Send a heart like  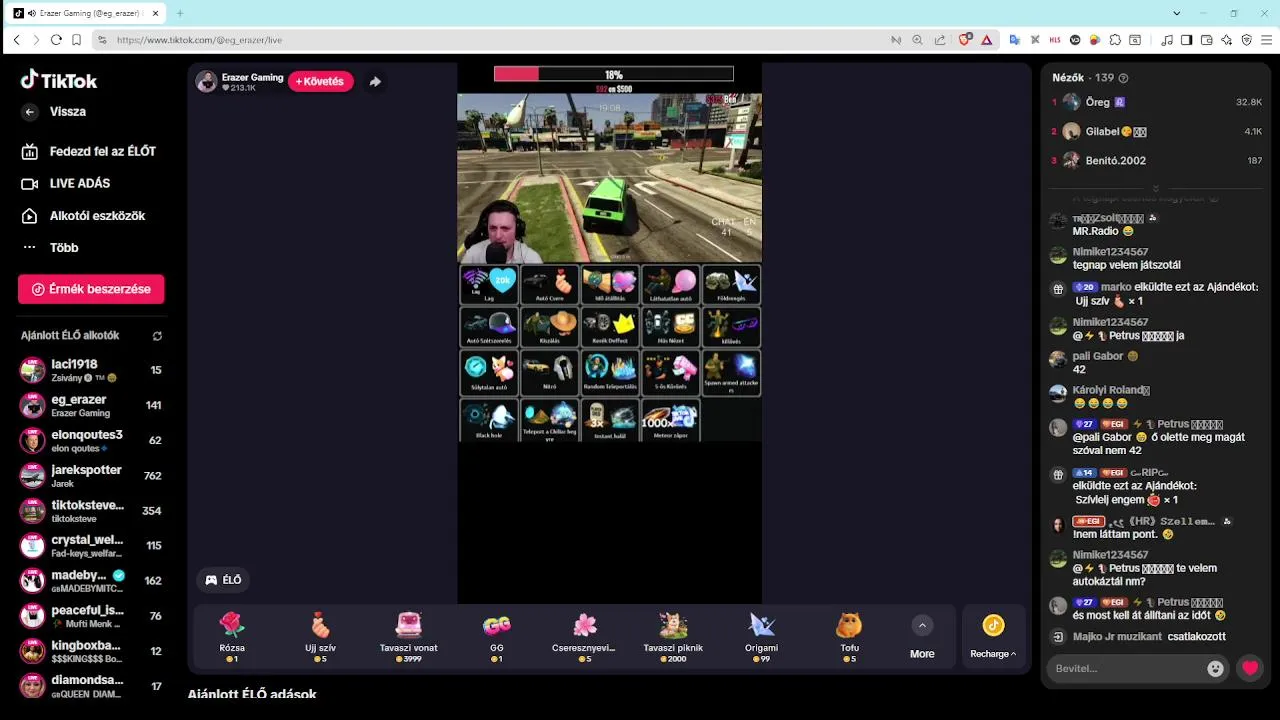coord(1250,668)
